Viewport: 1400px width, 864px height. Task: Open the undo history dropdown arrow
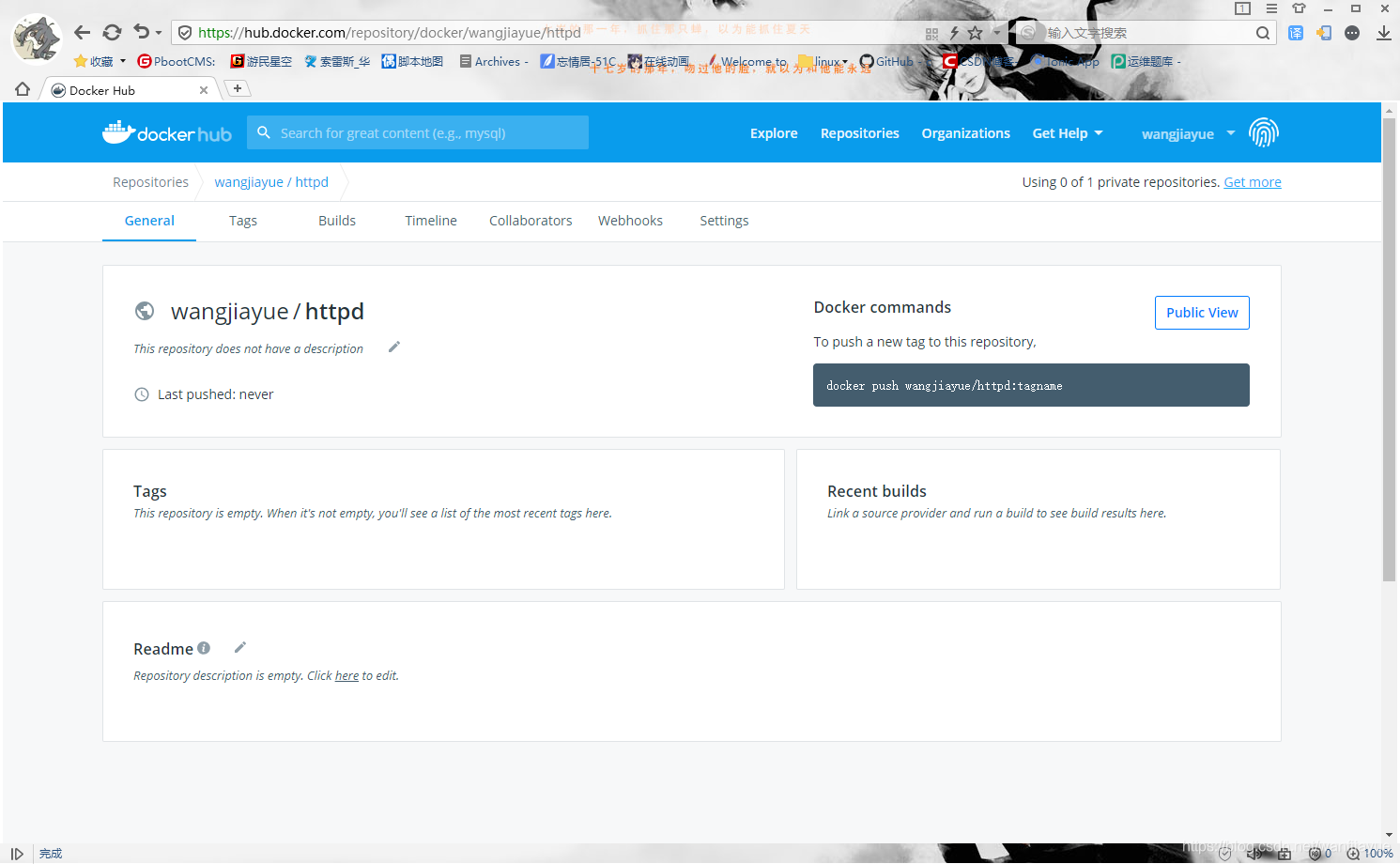159,33
